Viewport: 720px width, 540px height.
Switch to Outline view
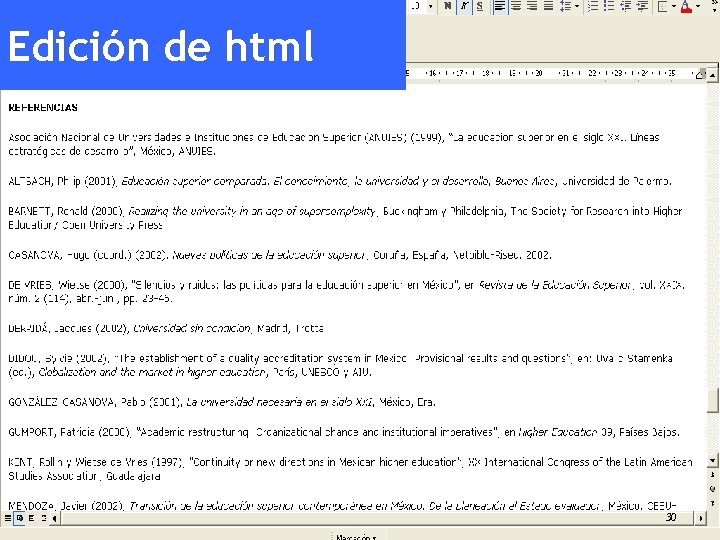(43, 518)
